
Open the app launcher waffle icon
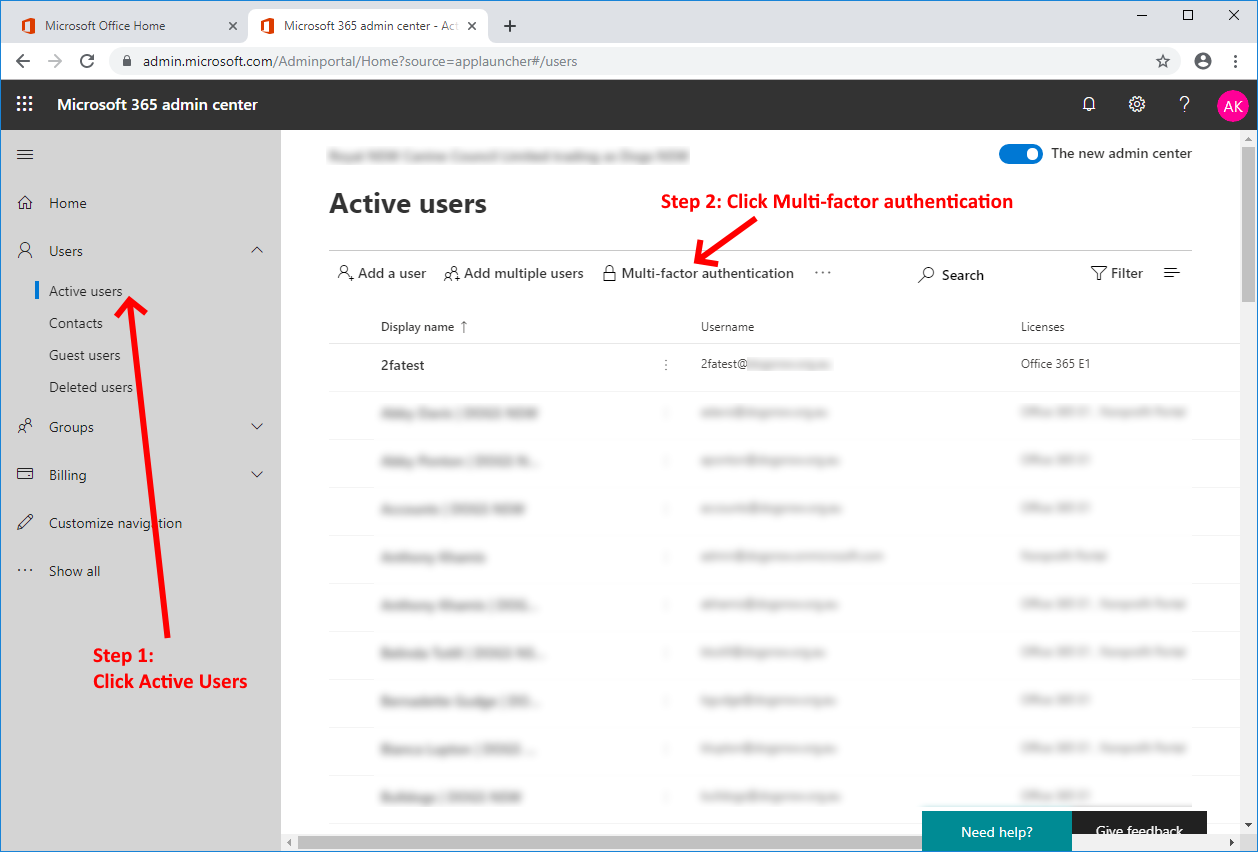pos(25,104)
